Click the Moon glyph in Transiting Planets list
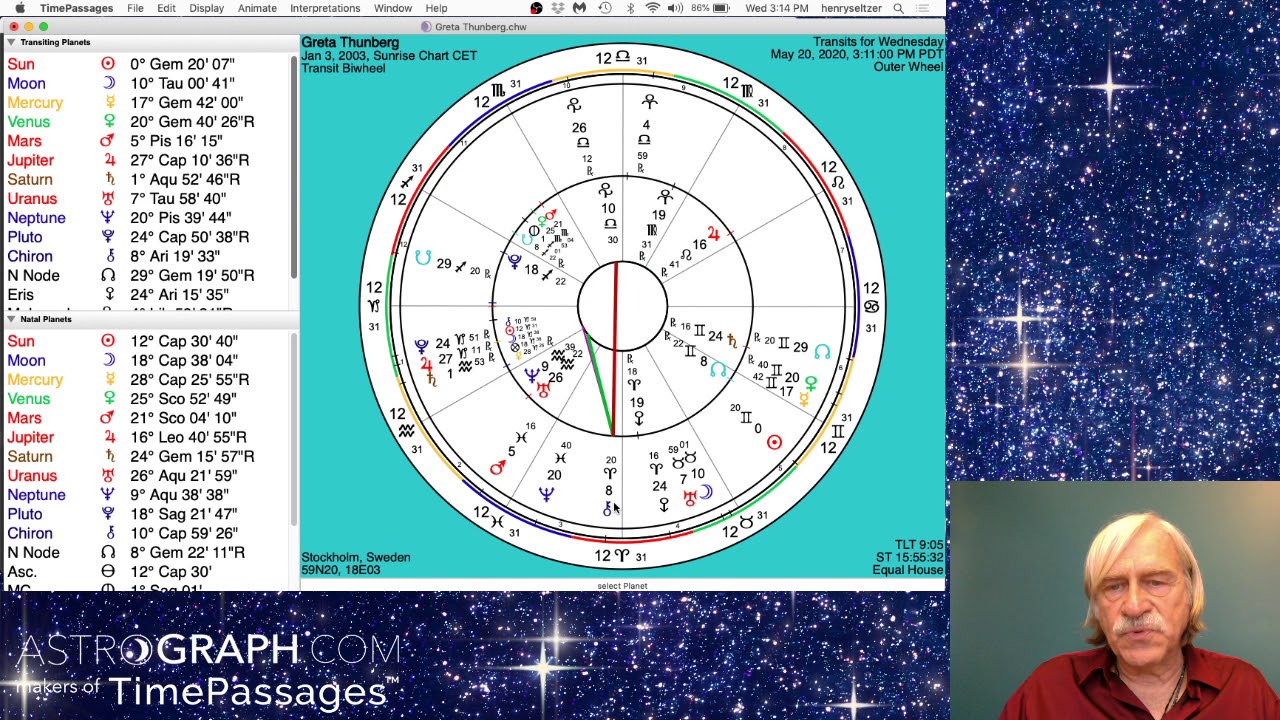The image size is (1280, 720). click(108, 83)
